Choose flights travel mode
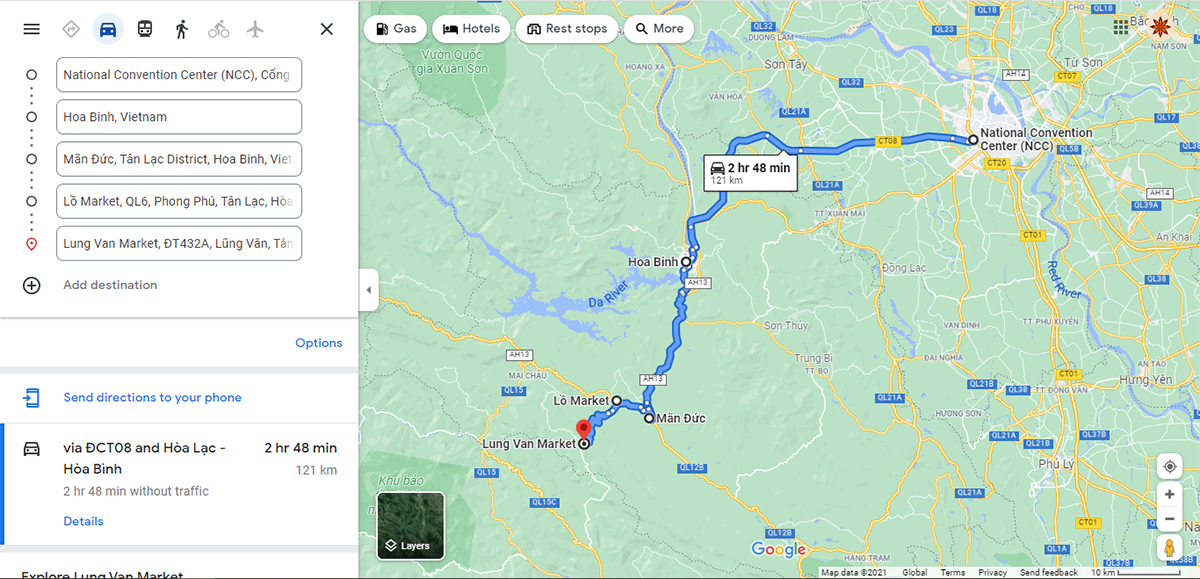Screen dimensions: 1200x579 tap(255, 29)
